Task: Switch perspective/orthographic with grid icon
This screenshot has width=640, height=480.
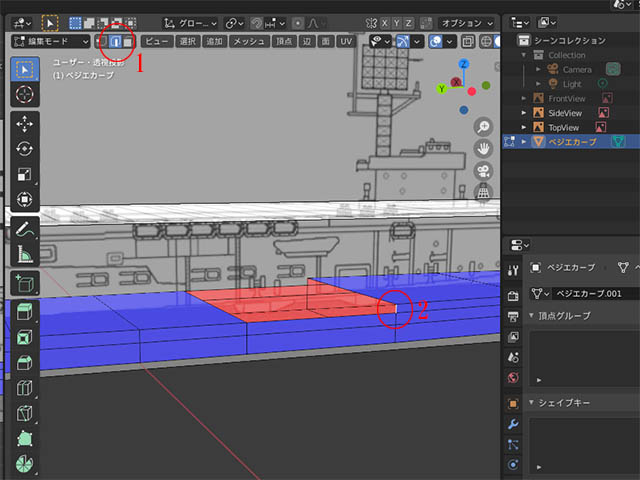Action: click(483, 192)
